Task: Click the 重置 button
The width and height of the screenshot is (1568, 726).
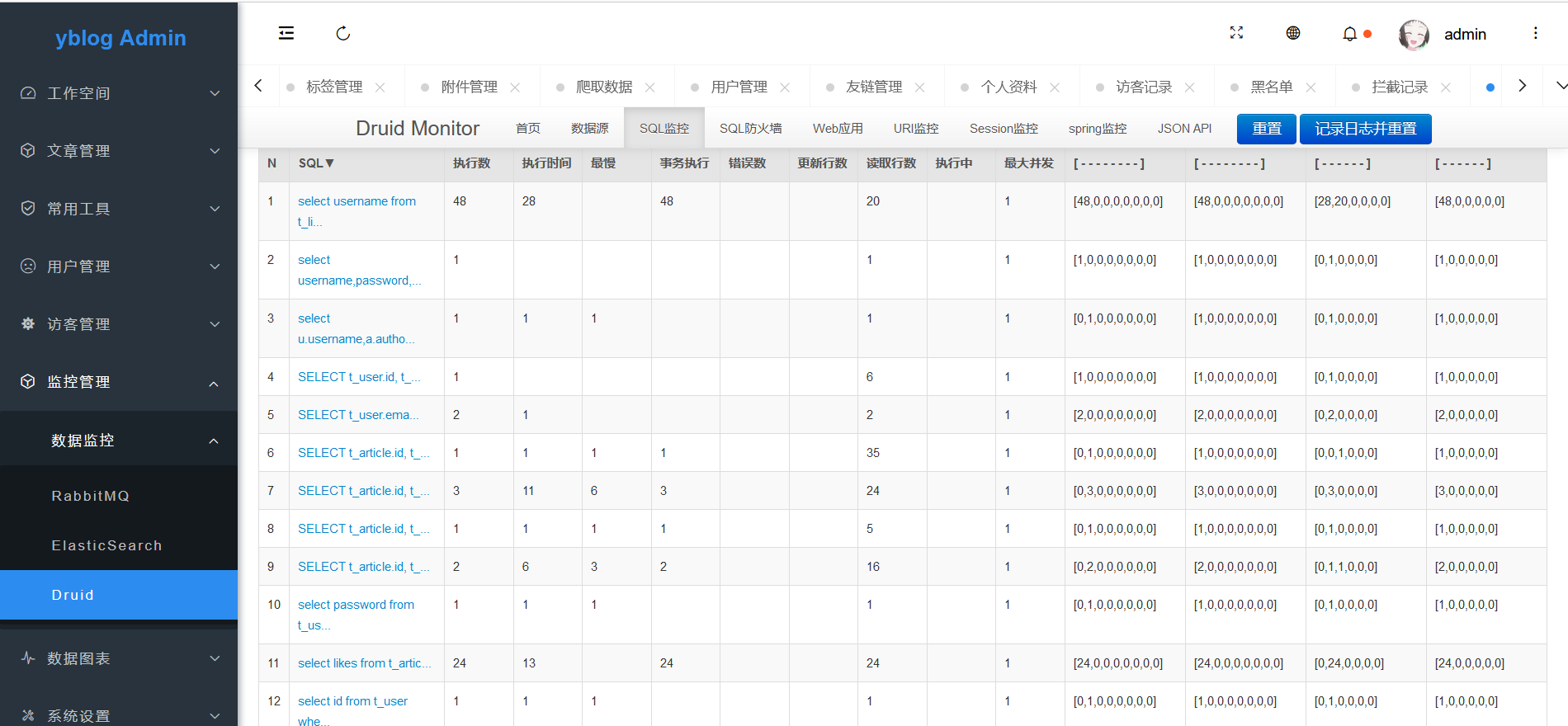Action: (1267, 129)
